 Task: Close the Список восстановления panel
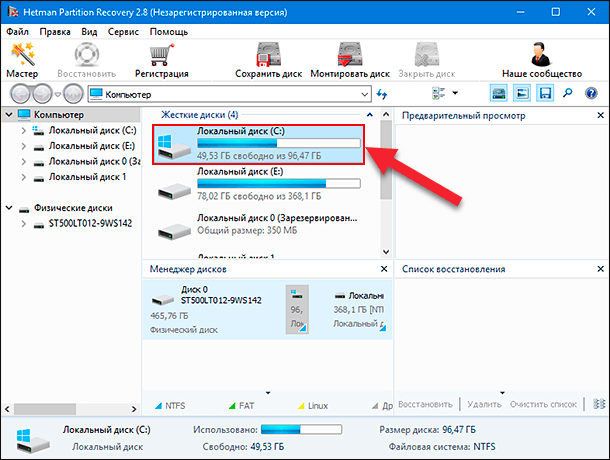pyautogui.click(x=600, y=269)
